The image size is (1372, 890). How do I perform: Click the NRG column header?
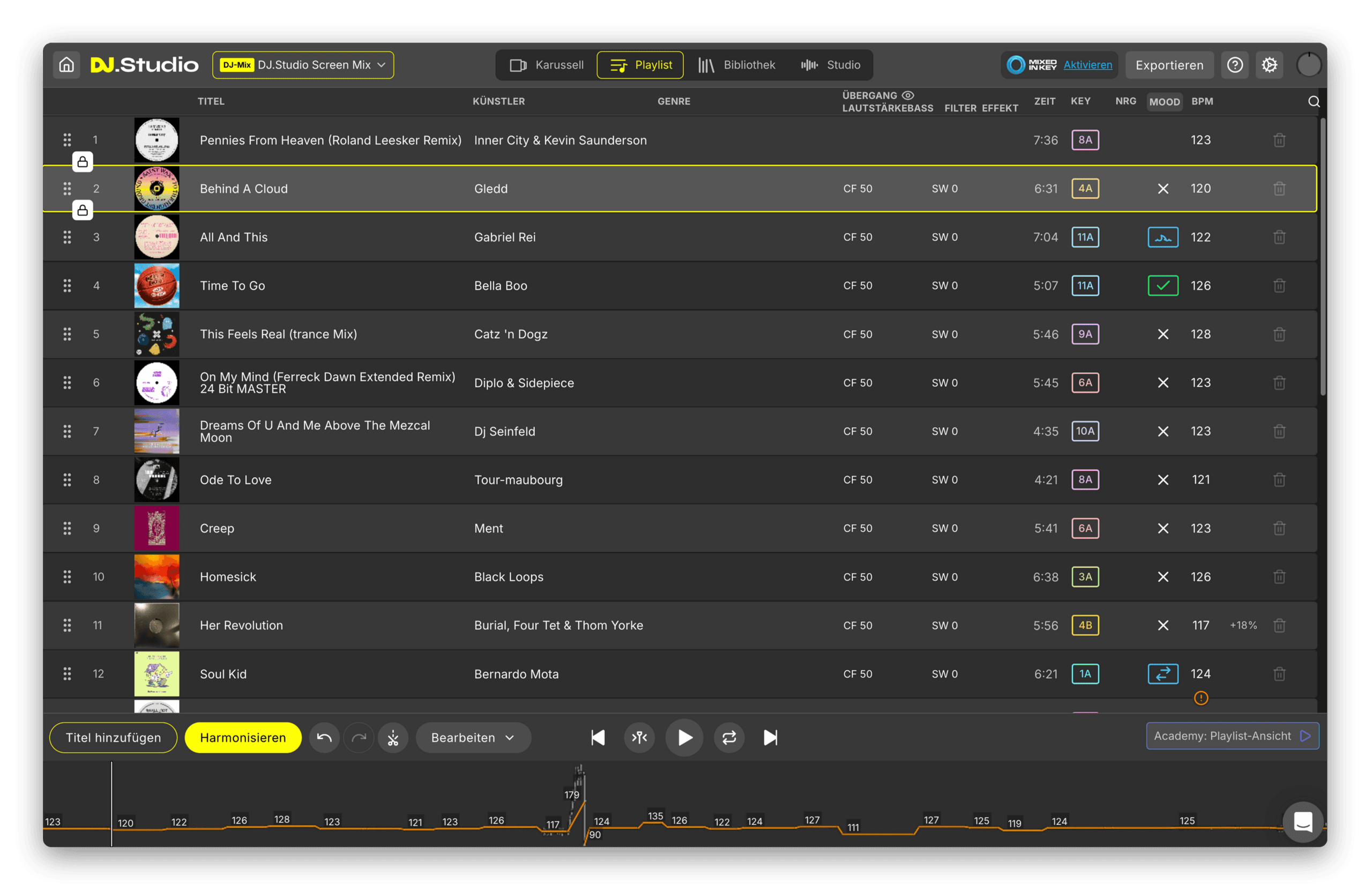pos(1125,101)
